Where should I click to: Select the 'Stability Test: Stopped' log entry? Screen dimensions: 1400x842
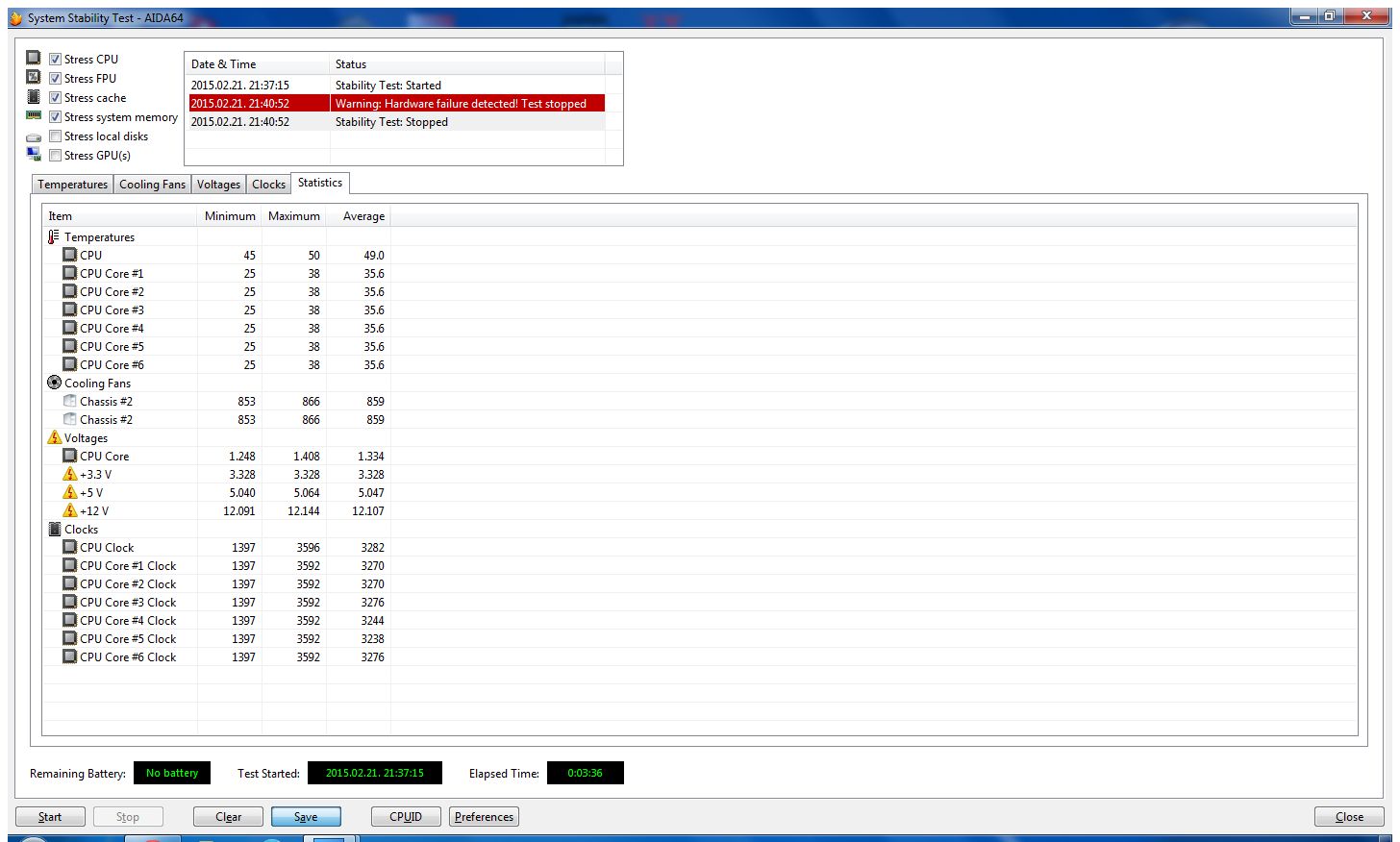(396, 121)
